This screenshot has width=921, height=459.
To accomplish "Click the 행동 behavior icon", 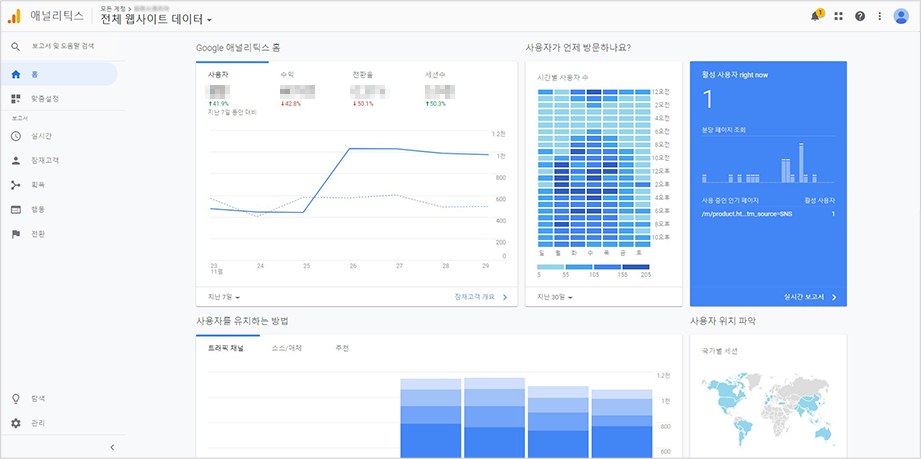I will pyautogui.click(x=16, y=209).
